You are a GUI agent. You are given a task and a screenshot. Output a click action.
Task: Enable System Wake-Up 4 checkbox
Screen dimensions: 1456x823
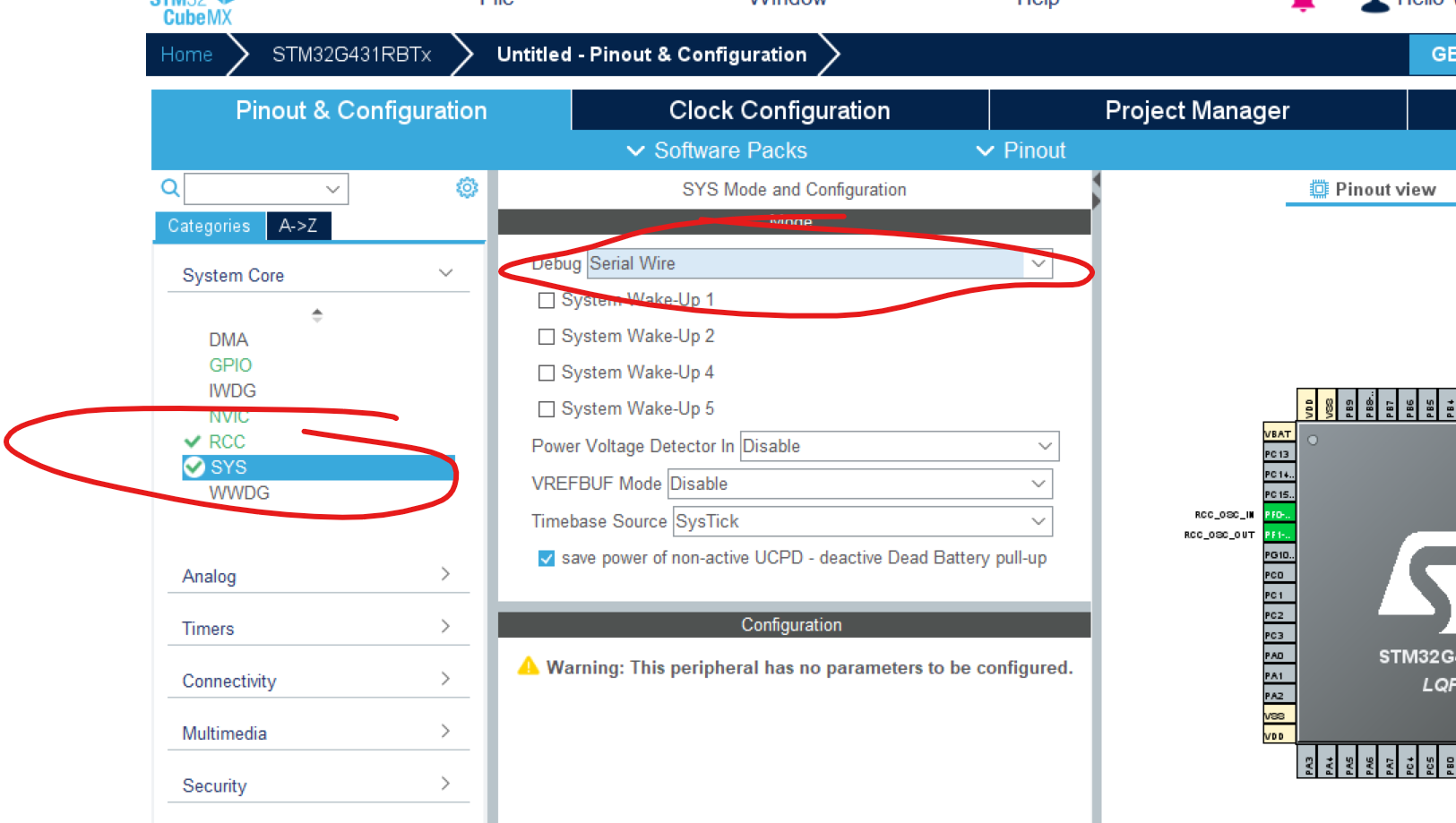pyautogui.click(x=546, y=373)
